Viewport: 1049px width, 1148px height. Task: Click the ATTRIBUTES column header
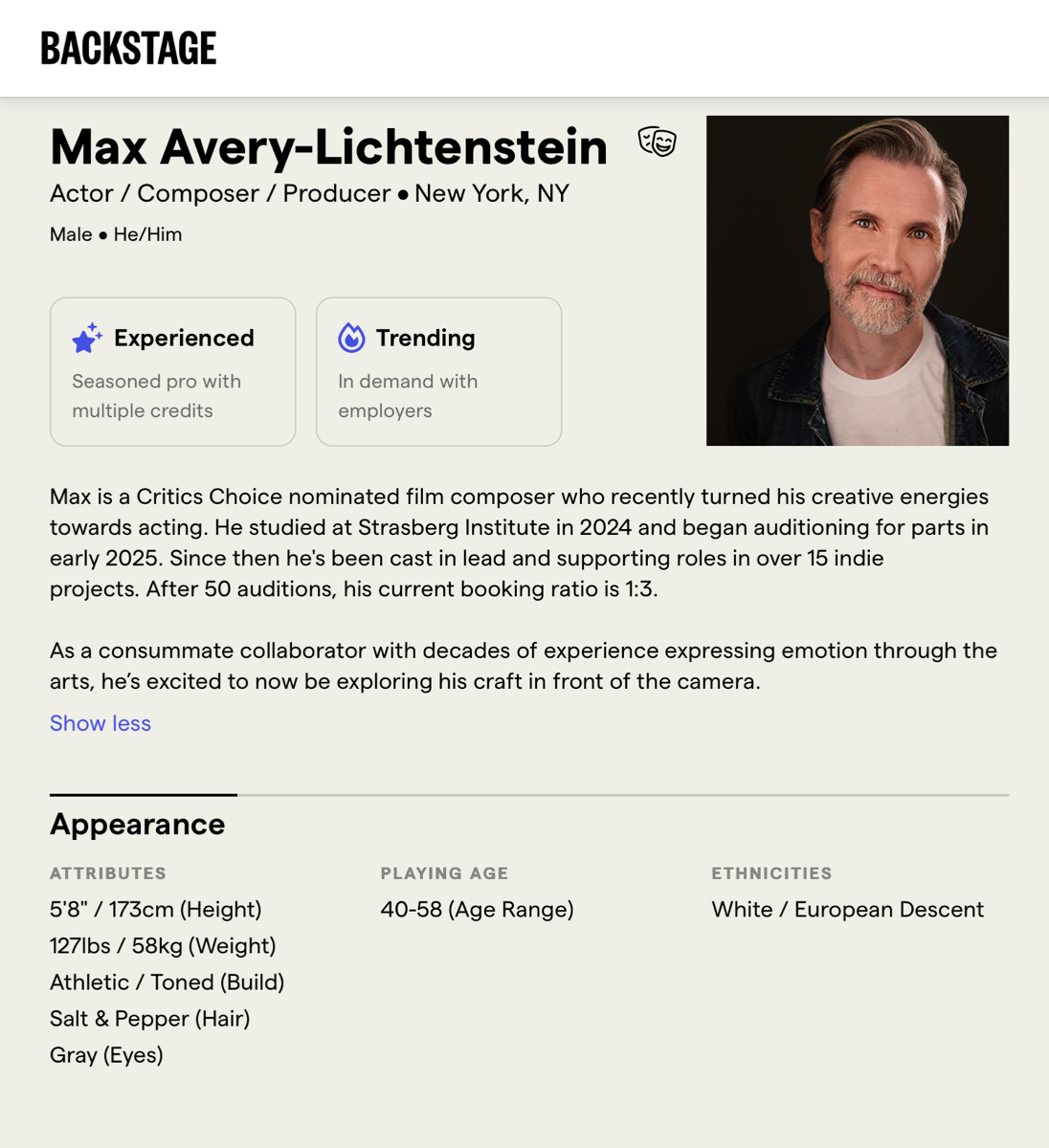108,873
